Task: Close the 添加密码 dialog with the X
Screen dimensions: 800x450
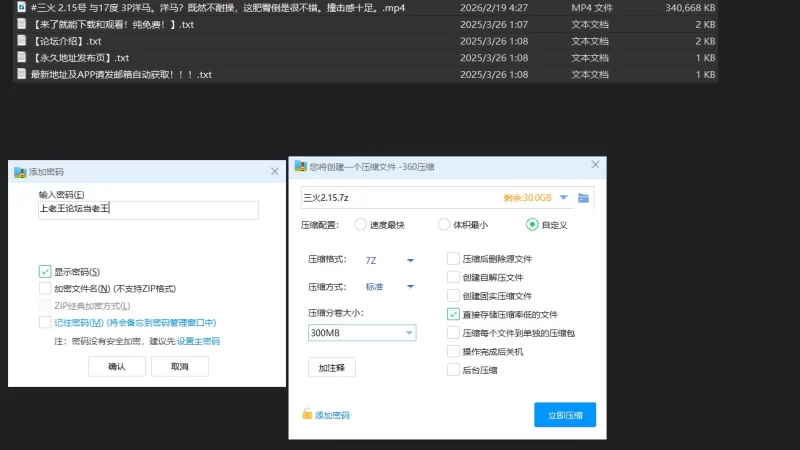Action: (274, 172)
